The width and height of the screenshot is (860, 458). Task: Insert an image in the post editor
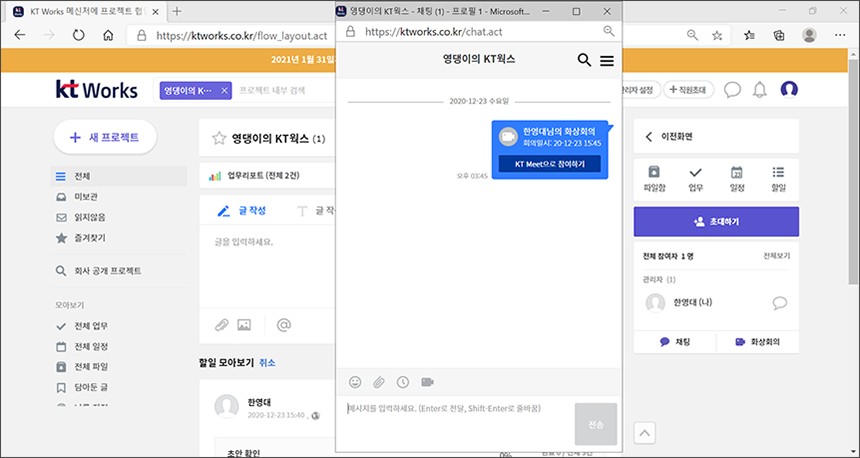coord(244,325)
